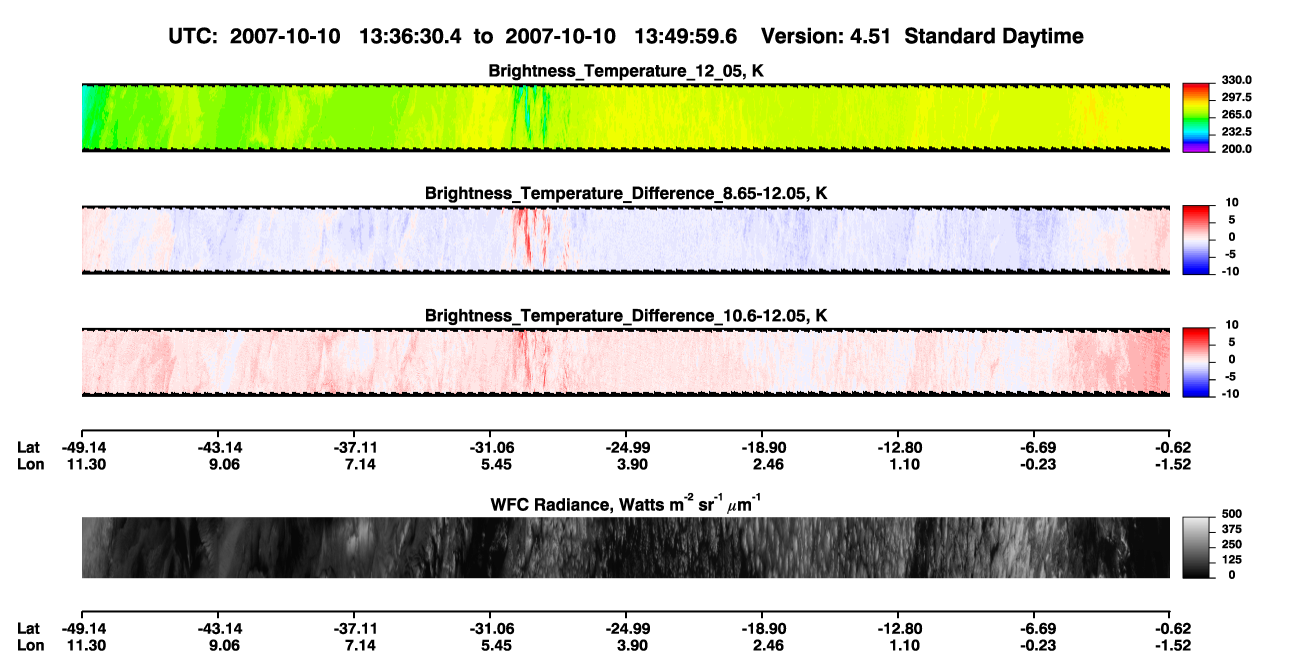Click the 10.6-12.05 temperature difference image strip
The height and width of the screenshot is (667, 1300).
625,362
